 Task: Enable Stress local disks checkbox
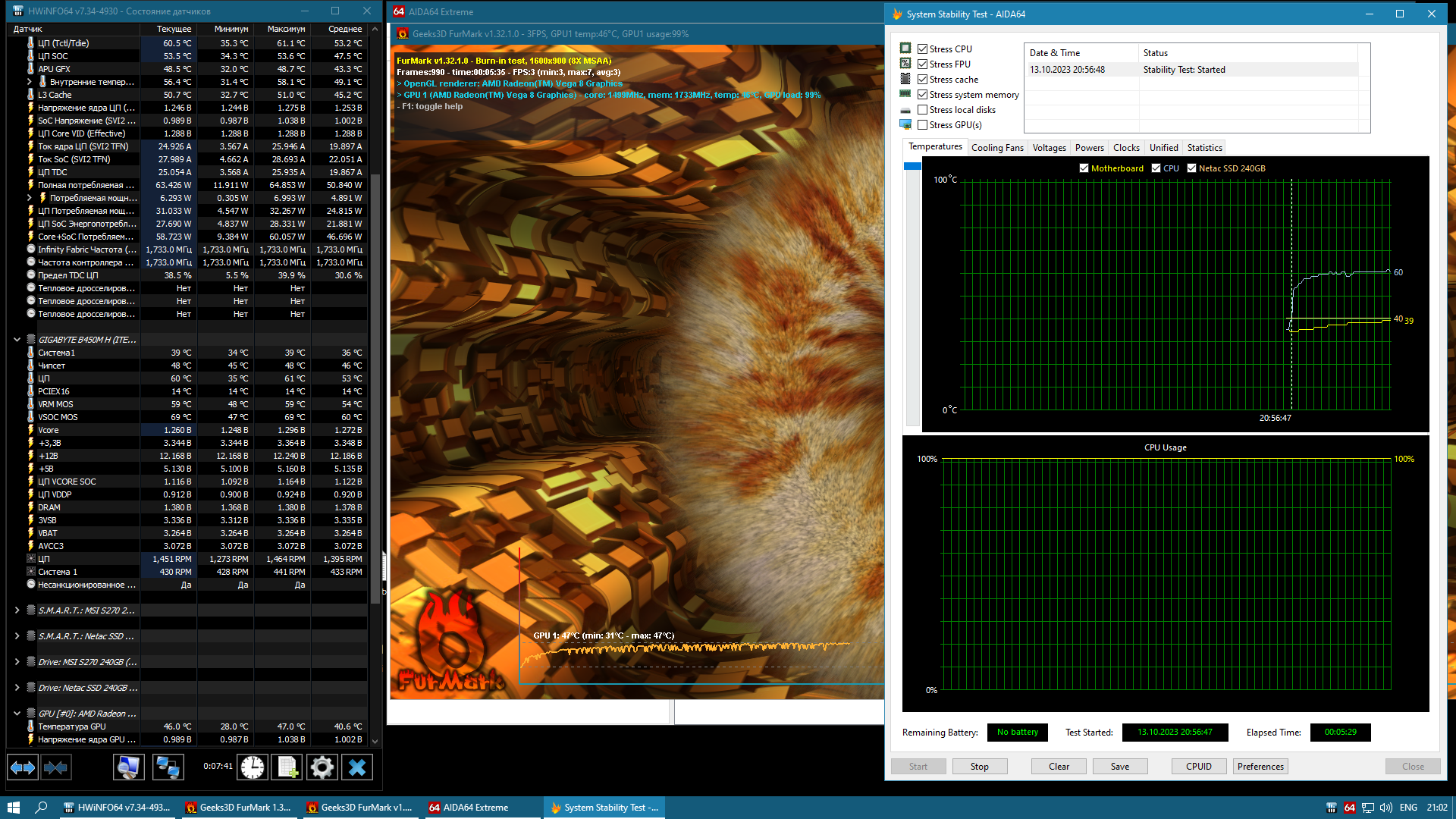tap(923, 110)
